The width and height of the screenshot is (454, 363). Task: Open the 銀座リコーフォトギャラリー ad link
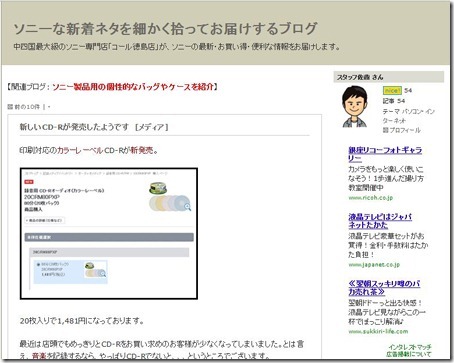coord(385,154)
